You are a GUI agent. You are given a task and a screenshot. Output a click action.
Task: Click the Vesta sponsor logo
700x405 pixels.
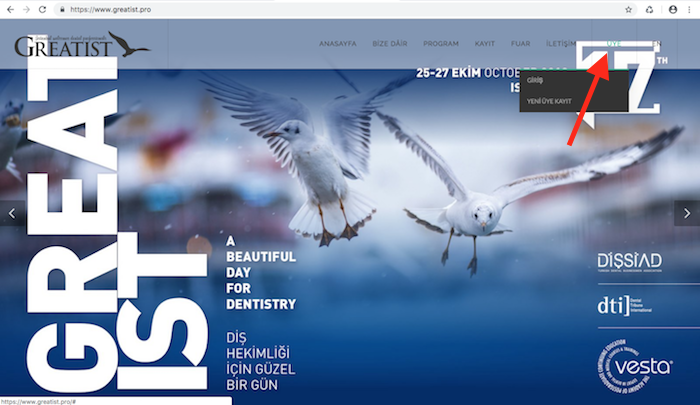[635, 367]
